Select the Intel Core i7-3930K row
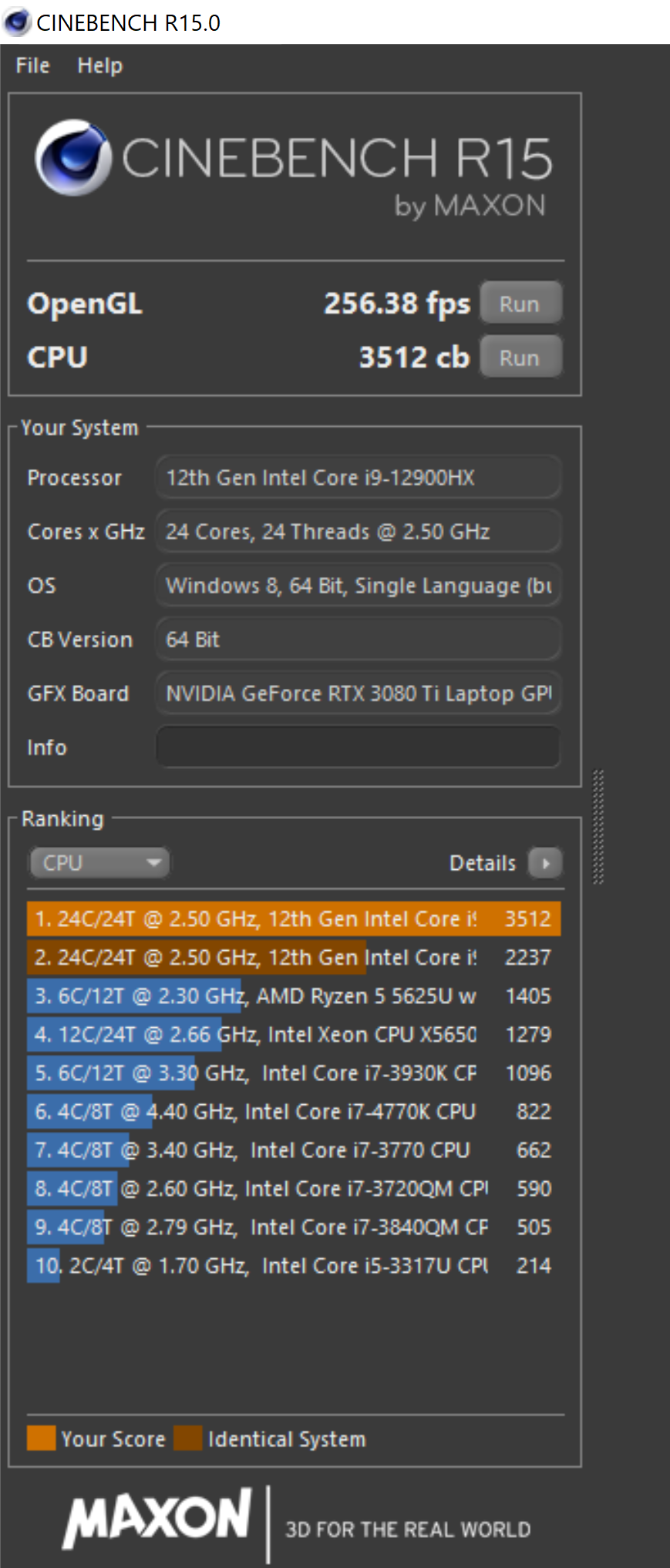Image resolution: width=670 pixels, height=1568 pixels. [x=294, y=1073]
